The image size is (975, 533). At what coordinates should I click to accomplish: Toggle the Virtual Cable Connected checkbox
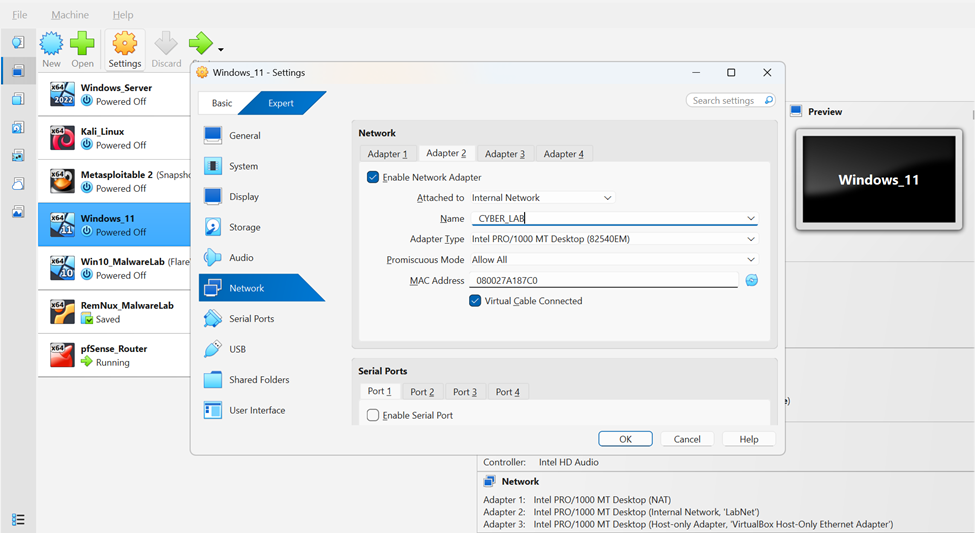475,301
